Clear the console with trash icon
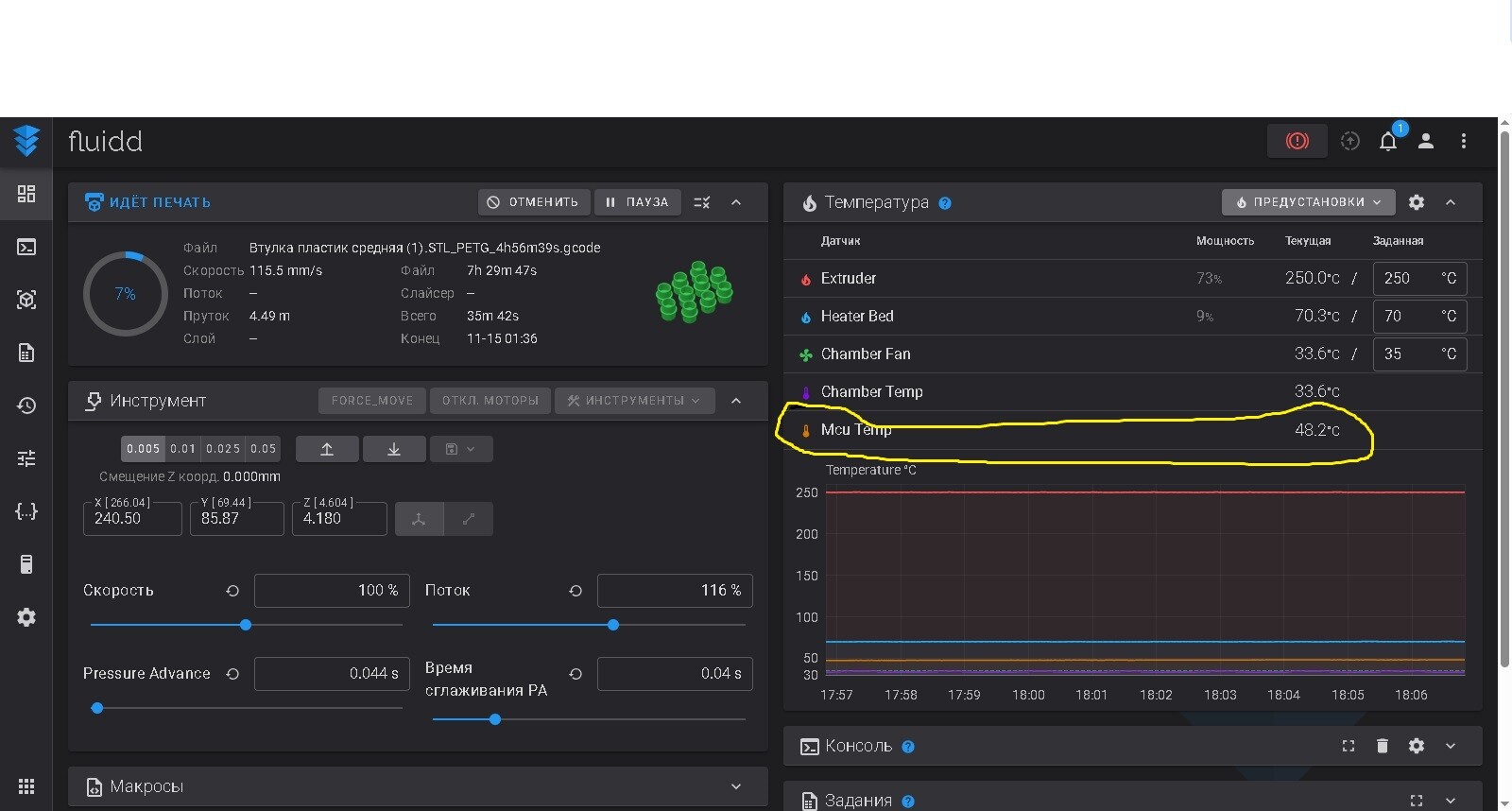The width and height of the screenshot is (1512, 811). (1382, 746)
